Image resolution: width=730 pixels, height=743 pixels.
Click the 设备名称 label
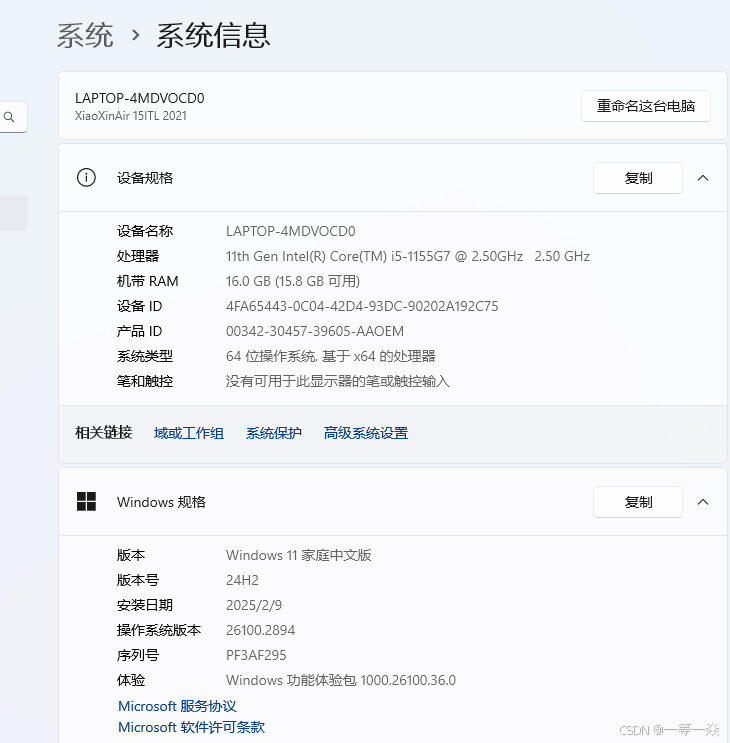(x=145, y=231)
